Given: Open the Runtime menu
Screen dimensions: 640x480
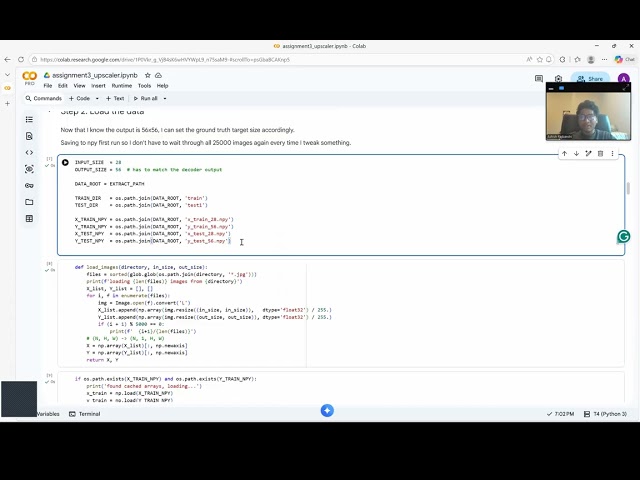Looking at the screenshot, I should click(122, 86).
